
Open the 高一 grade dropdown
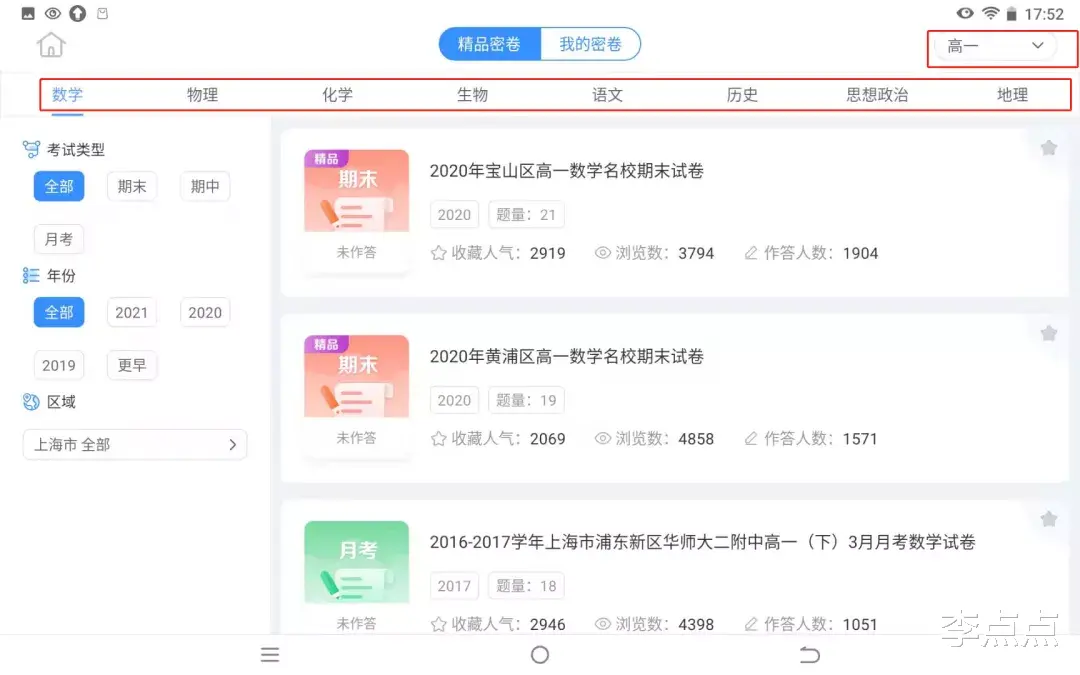point(1000,46)
